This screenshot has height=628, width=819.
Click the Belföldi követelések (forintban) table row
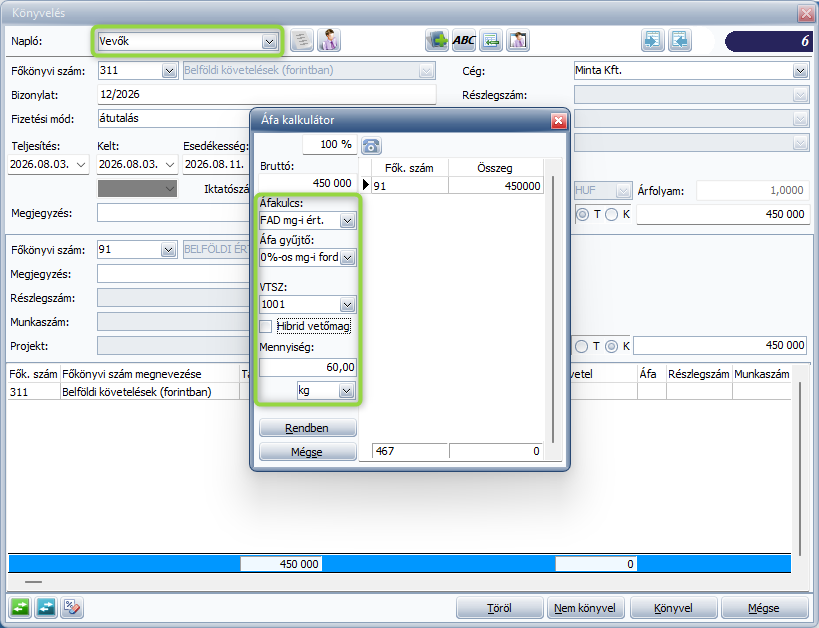point(400,392)
